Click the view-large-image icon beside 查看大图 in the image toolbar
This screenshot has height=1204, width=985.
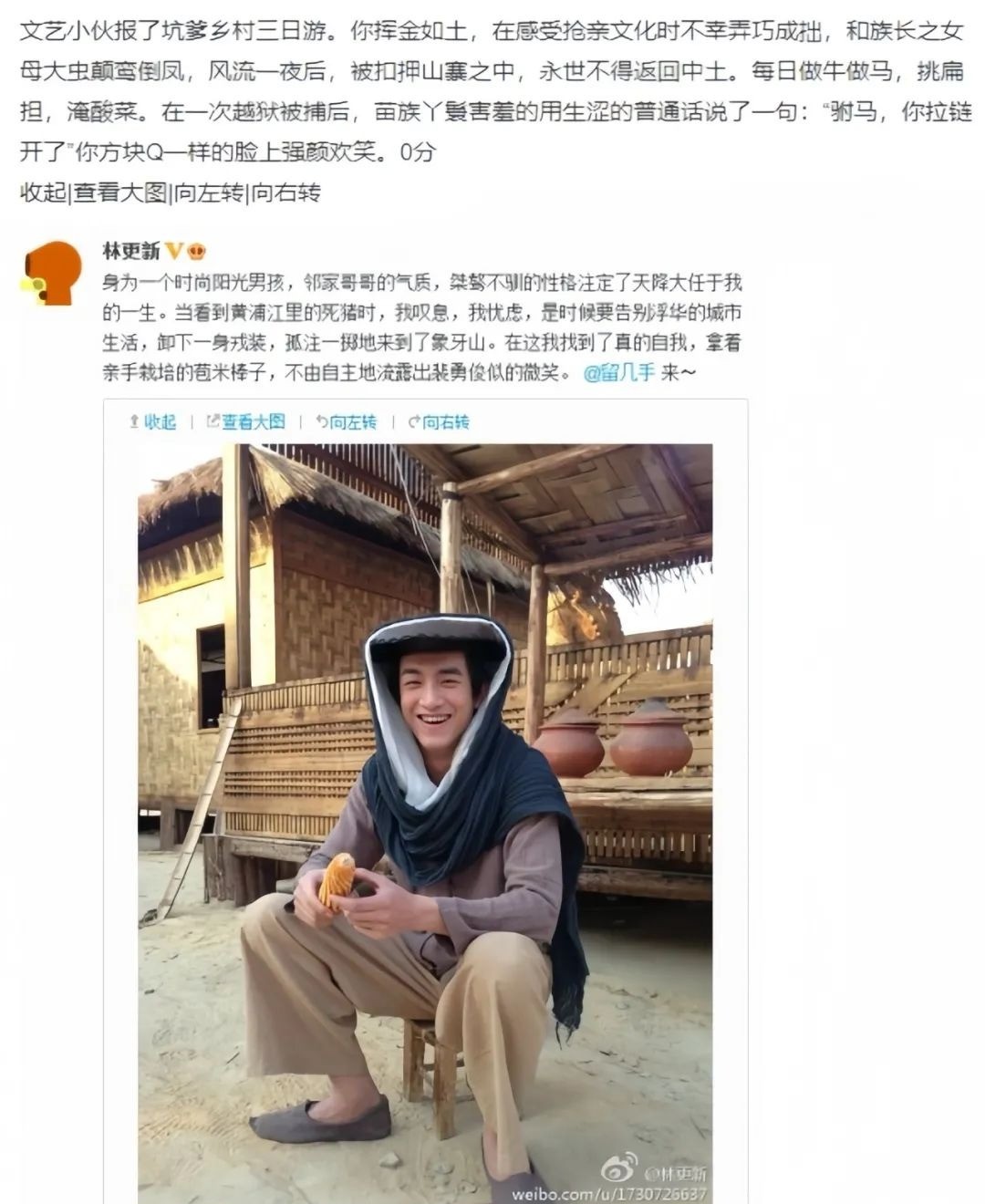pos(213,421)
